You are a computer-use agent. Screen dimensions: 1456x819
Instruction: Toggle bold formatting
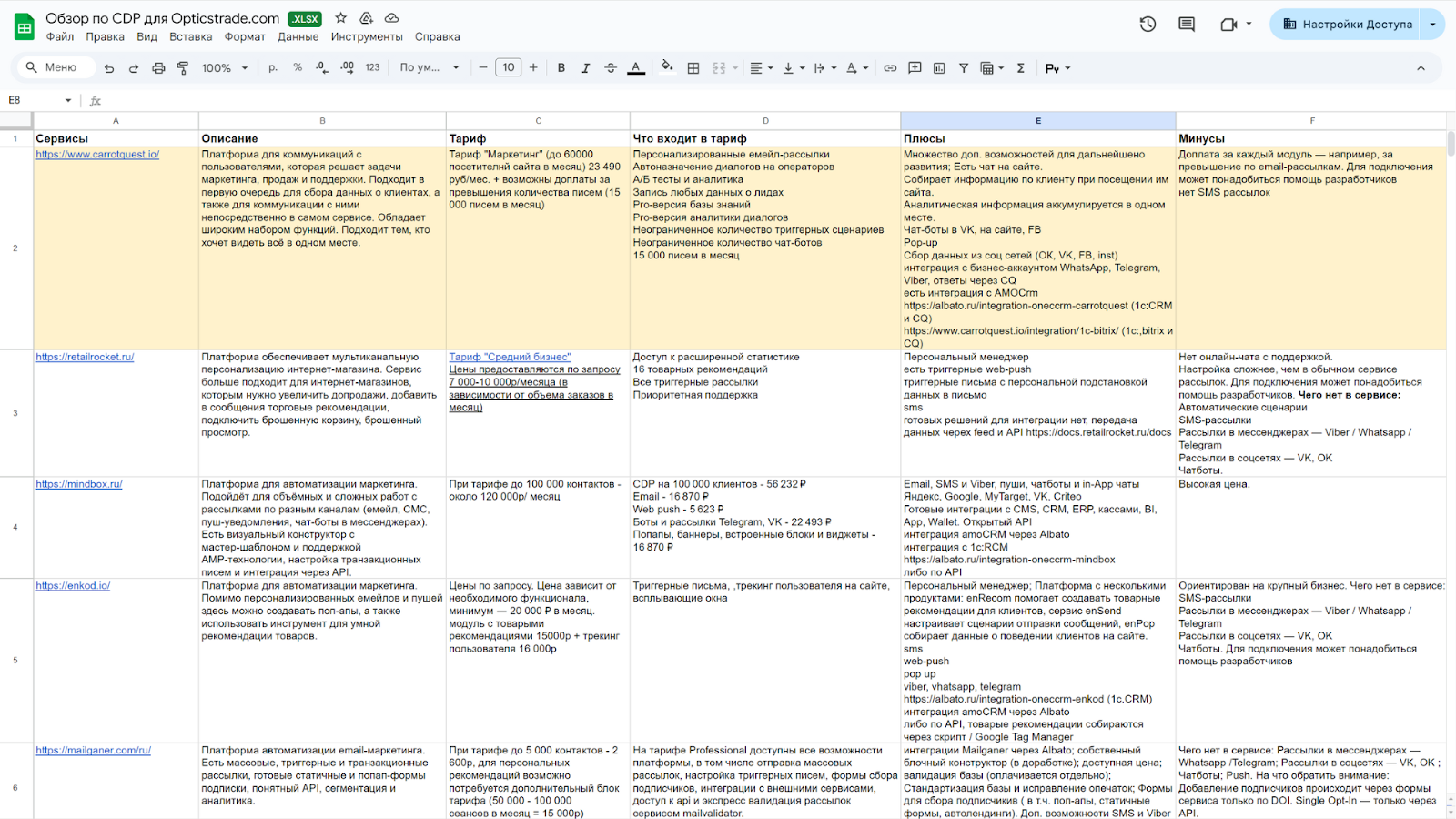click(561, 68)
